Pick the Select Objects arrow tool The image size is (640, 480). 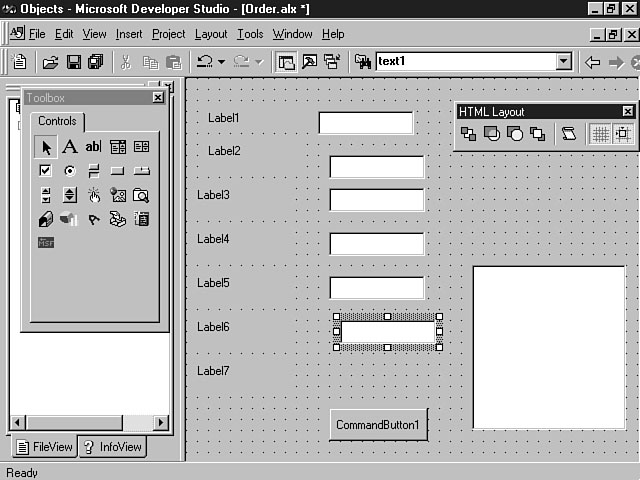click(46, 147)
